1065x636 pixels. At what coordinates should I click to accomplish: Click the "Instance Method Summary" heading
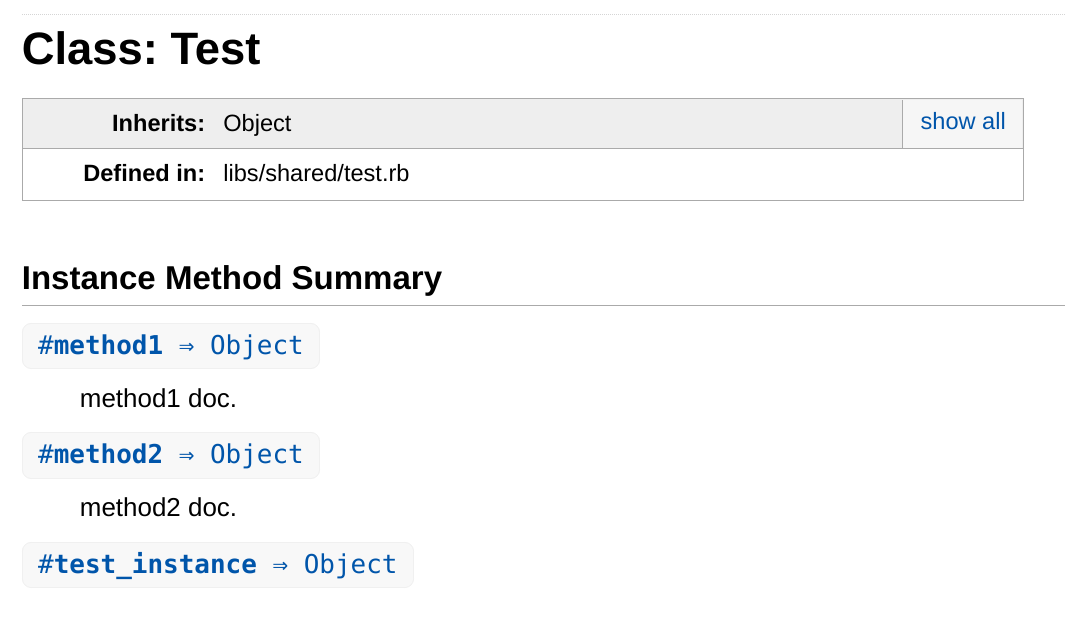click(232, 278)
